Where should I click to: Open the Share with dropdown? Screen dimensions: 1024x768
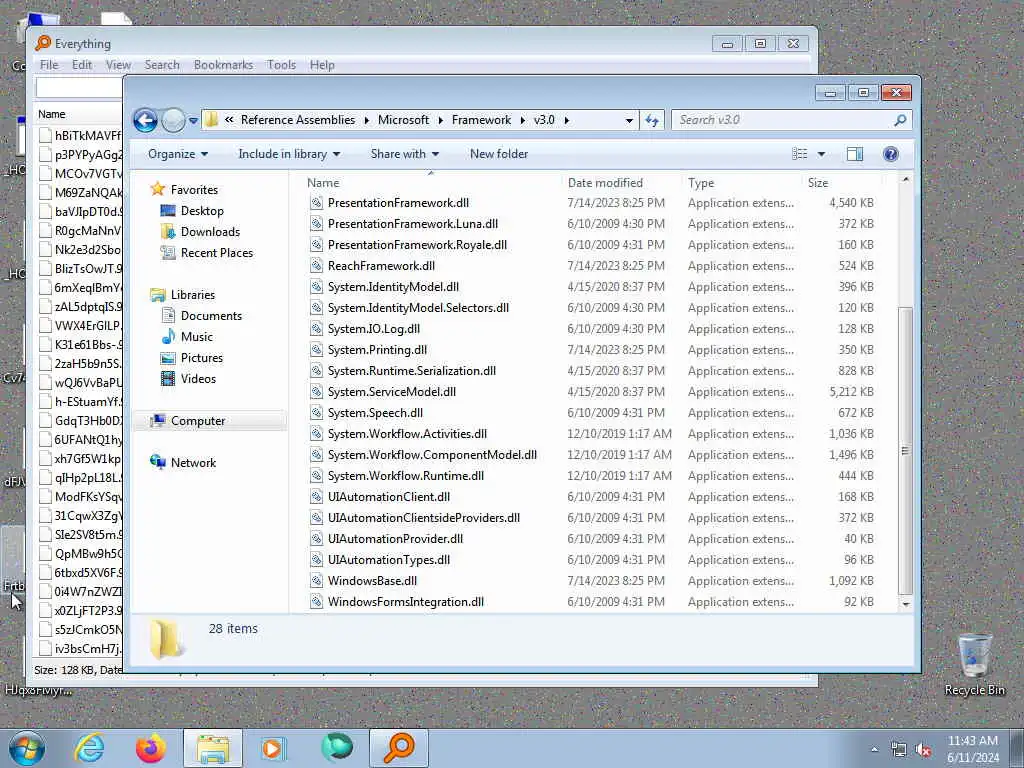coord(404,154)
